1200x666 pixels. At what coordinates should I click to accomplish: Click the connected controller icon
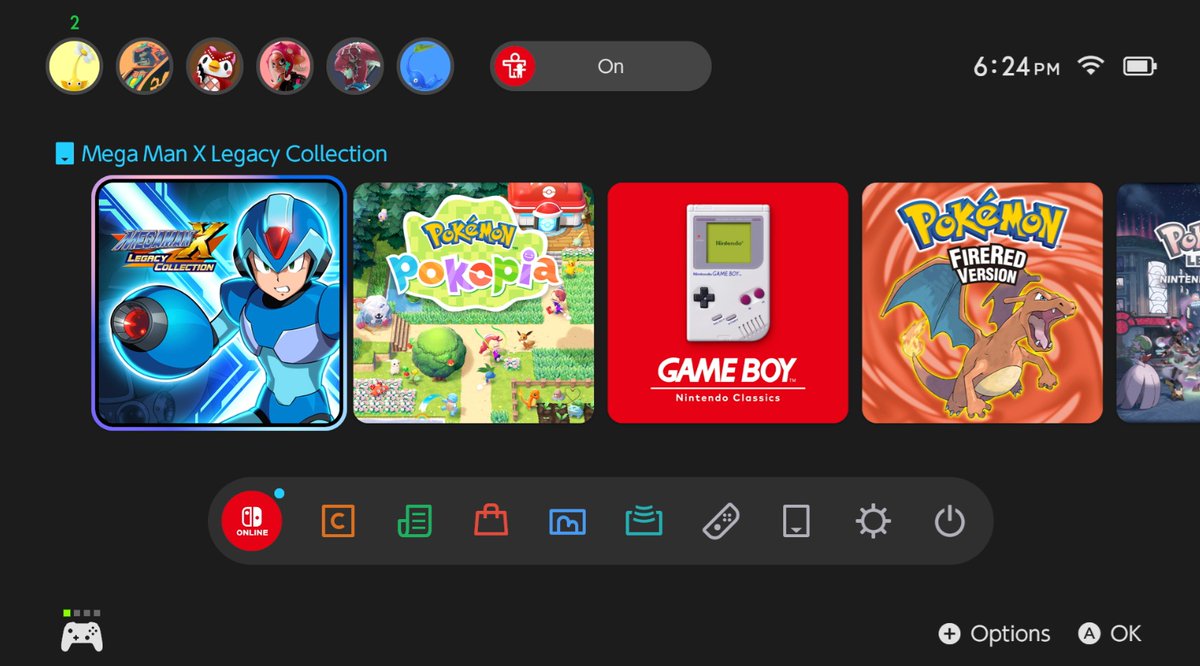pyautogui.click(x=82, y=636)
